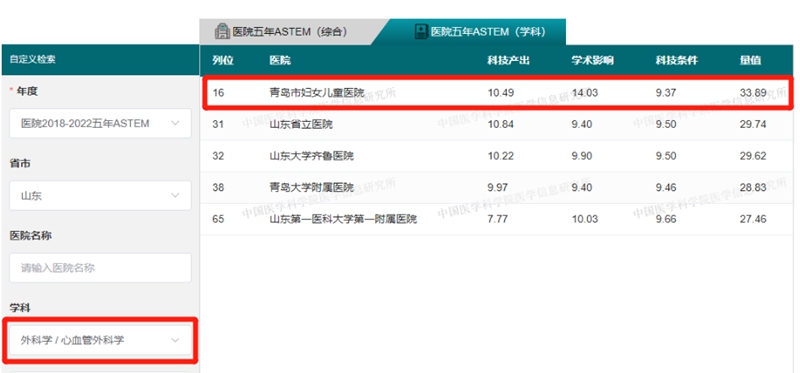Screen dimensions: 800x373
Task: Click 科技产出 value 7.77
Action: pos(498,219)
